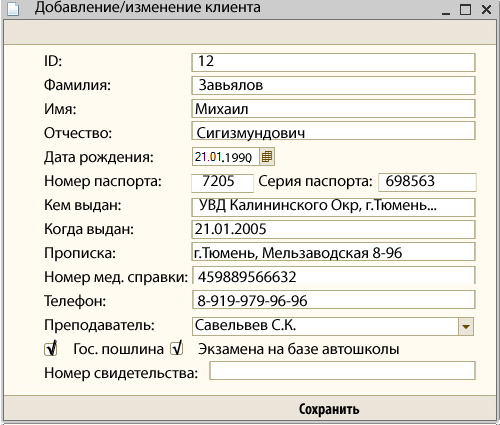Click the Кем выдан field

point(333,207)
